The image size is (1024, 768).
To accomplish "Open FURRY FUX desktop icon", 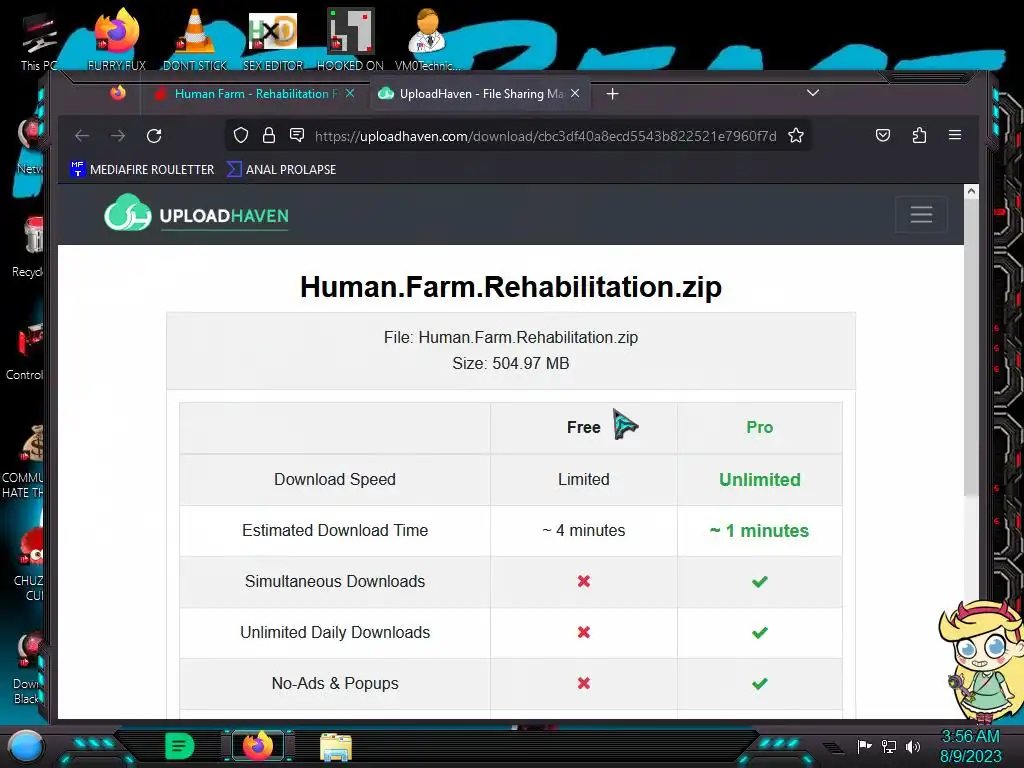I will pyautogui.click(x=116, y=39).
